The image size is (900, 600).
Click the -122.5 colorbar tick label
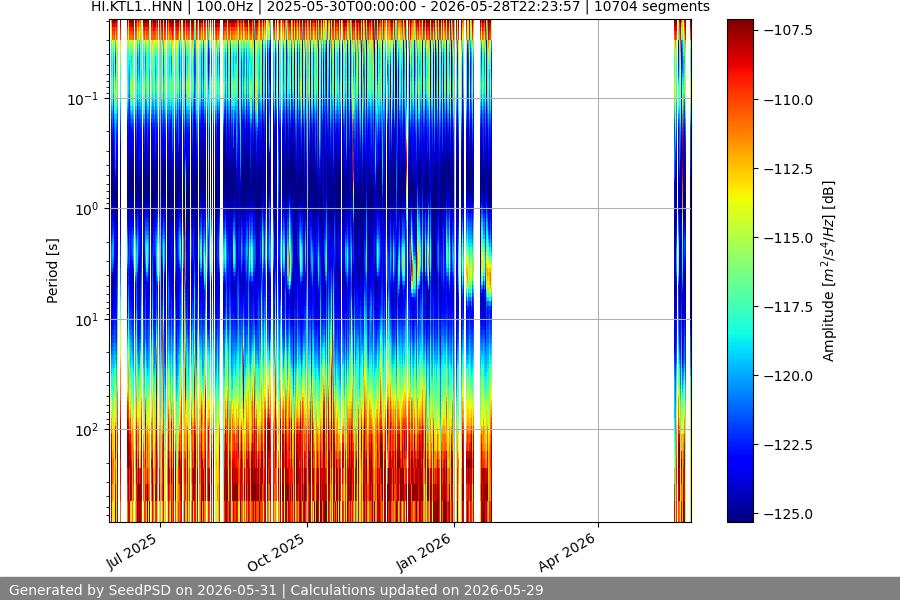pyautogui.click(x=789, y=445)
